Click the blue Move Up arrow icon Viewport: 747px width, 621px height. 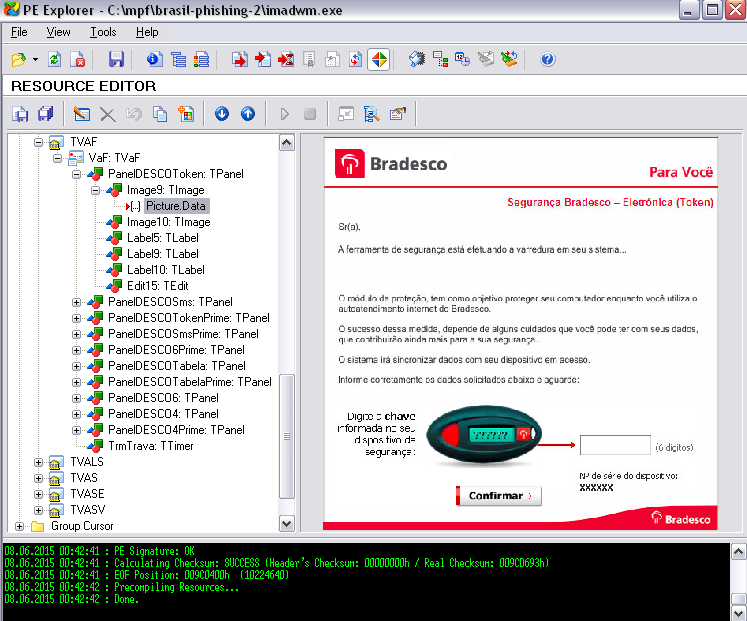(x=248, y=114)
